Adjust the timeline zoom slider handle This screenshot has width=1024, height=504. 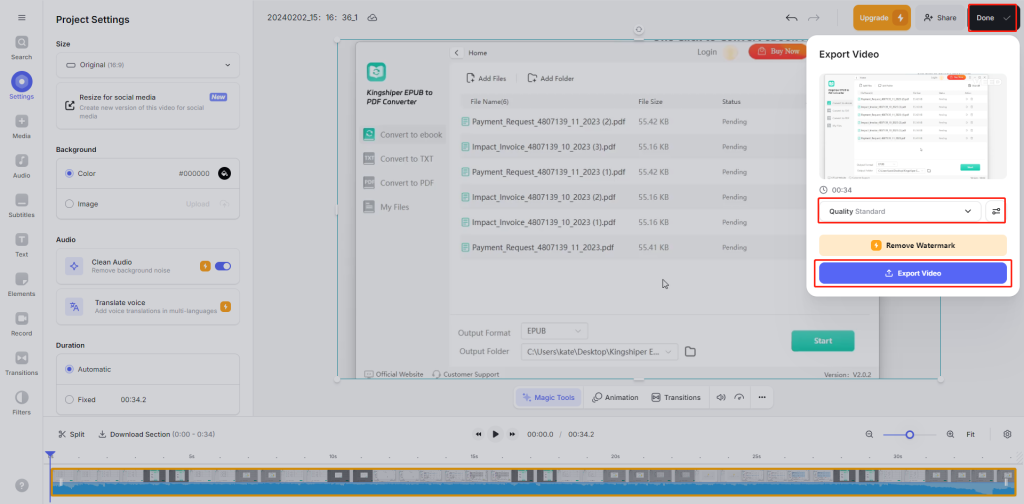click(909, 434)
